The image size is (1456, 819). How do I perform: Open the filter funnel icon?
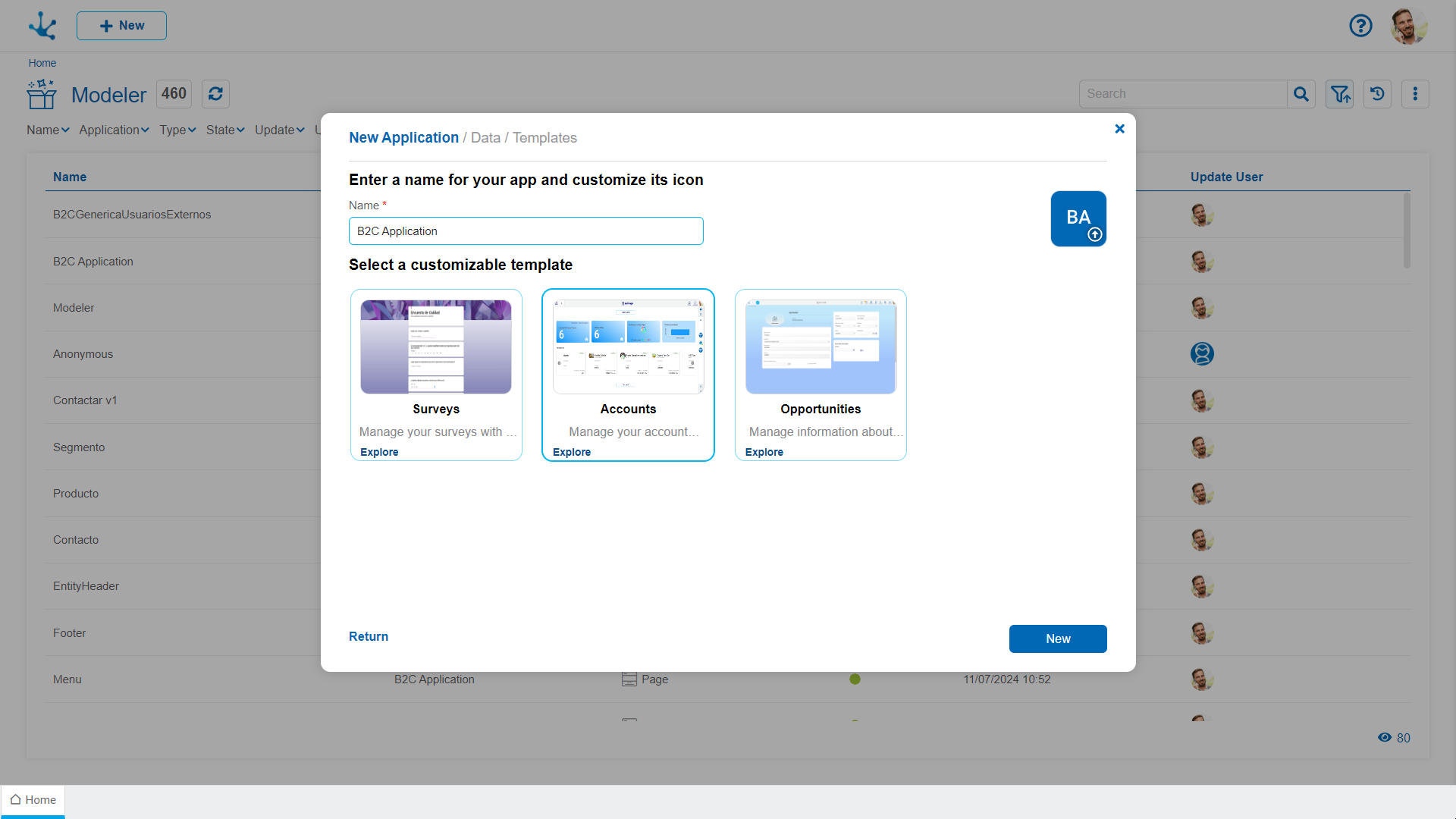[x=1340, y=94]
